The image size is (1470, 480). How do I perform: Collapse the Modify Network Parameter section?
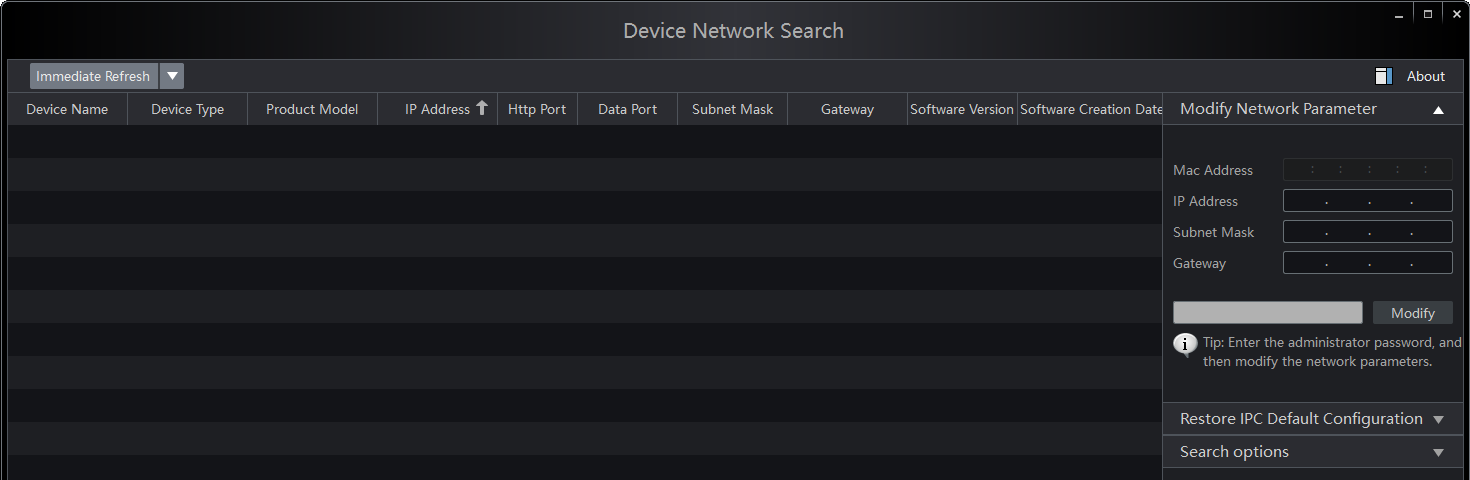1438,110
